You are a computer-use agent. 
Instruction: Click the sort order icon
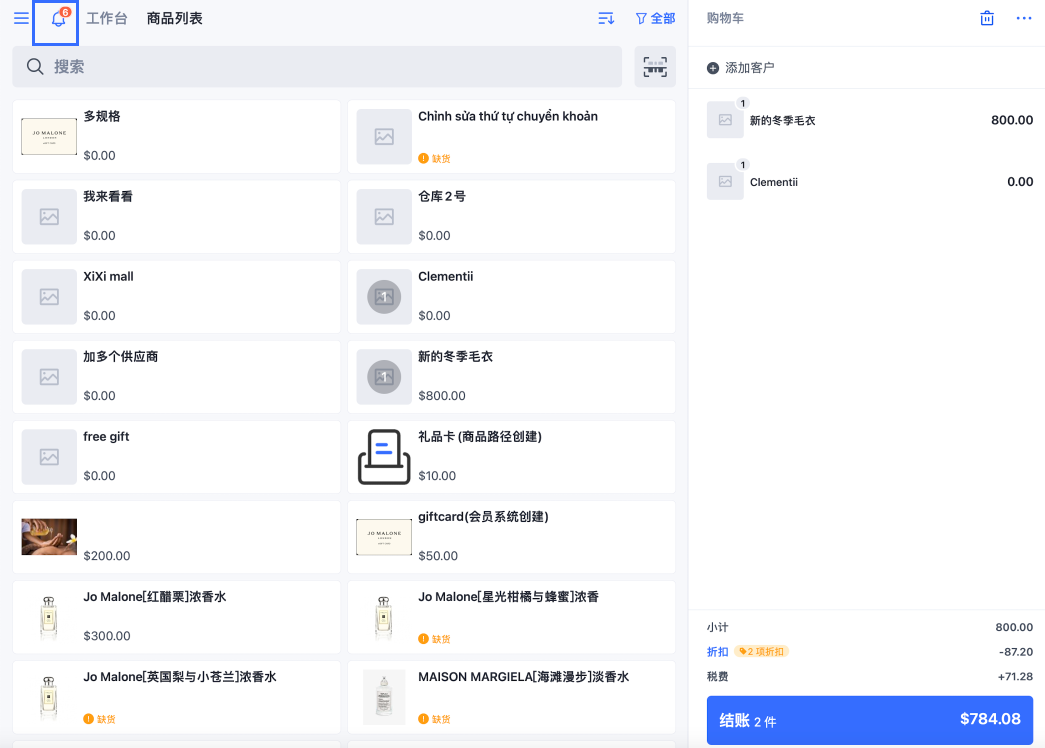pyautogui.click(x=606, y=18)
